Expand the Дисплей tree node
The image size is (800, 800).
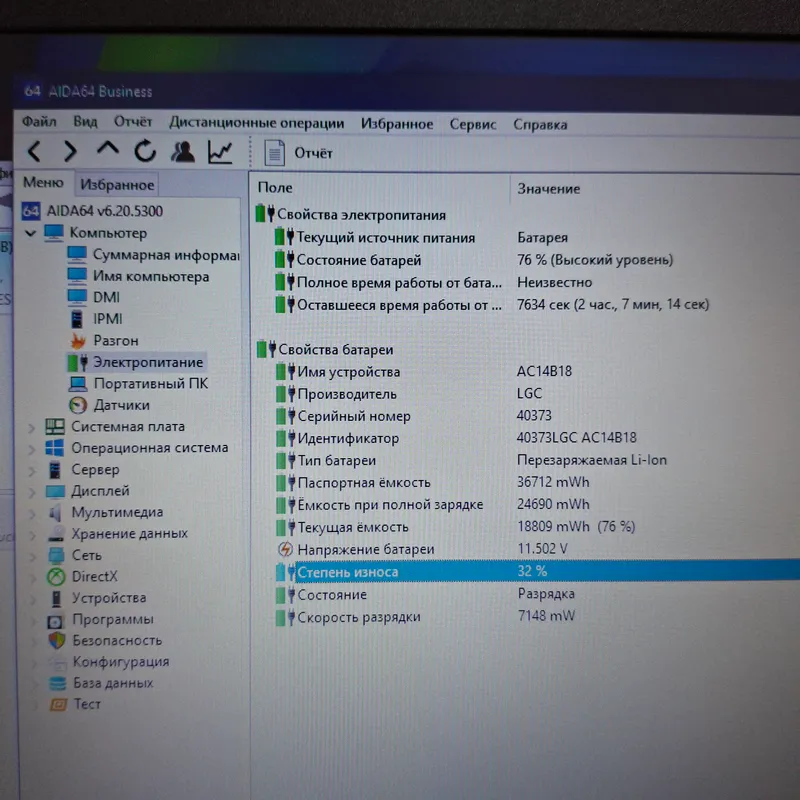pyautogui.click(x=32, y=492)
